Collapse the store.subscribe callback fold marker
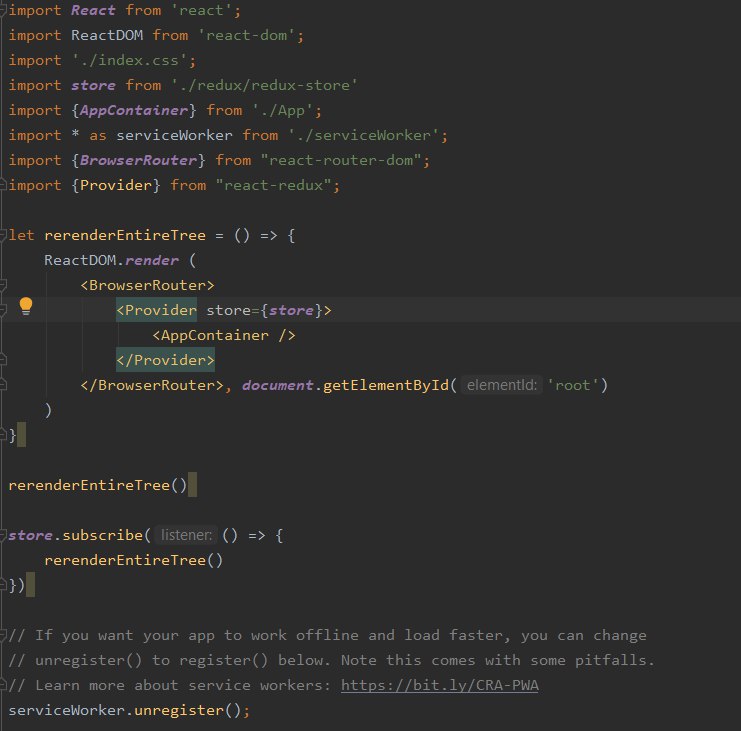 click(x=3, y=535)
